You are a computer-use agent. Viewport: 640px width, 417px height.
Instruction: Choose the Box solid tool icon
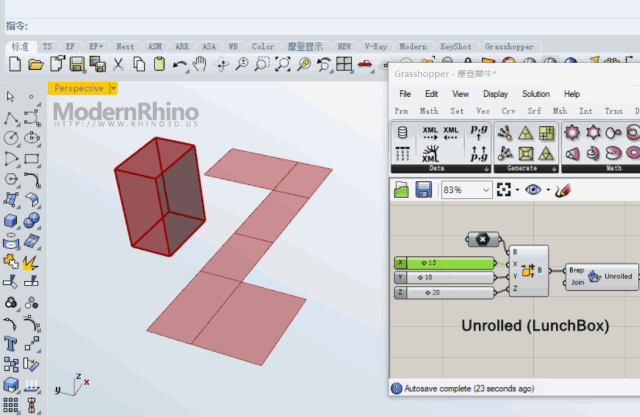click(x=10, y=221)
